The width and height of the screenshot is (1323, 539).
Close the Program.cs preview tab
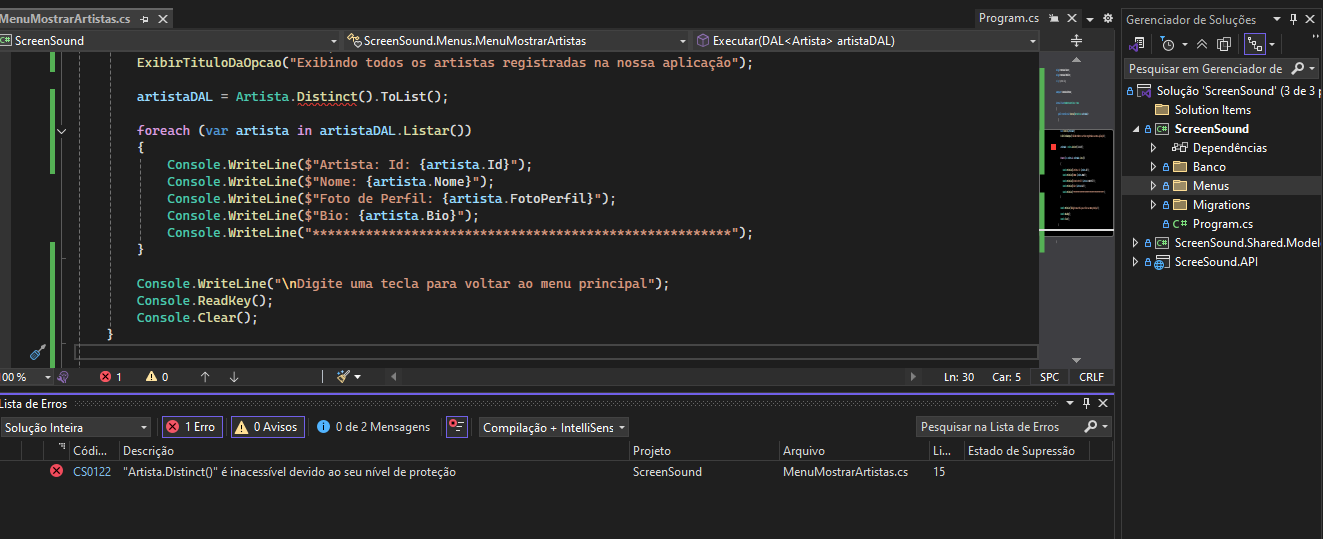tap(1071, 19)
